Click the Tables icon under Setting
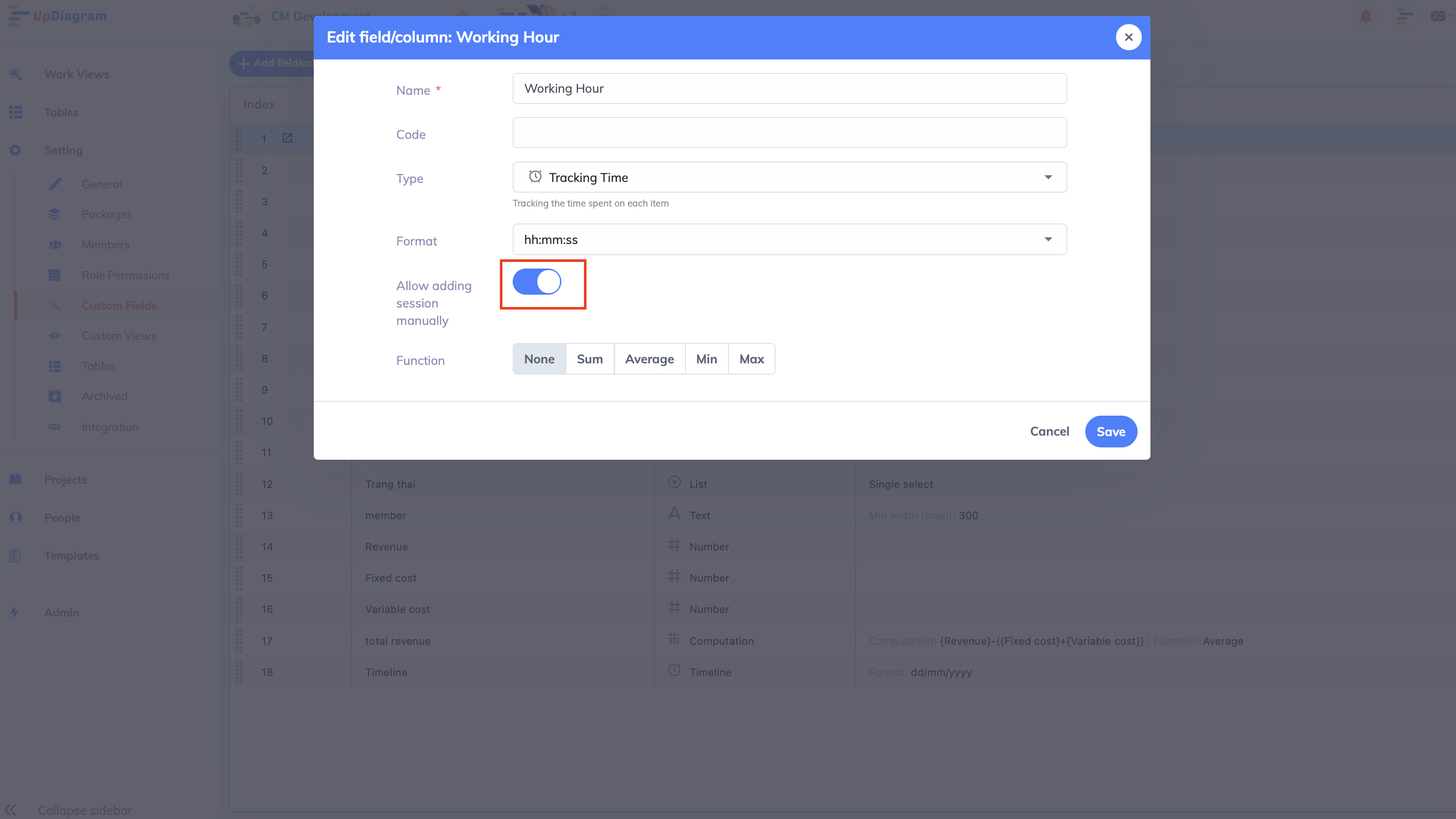This screenshot has width=1456, height=819. [54, 366]
